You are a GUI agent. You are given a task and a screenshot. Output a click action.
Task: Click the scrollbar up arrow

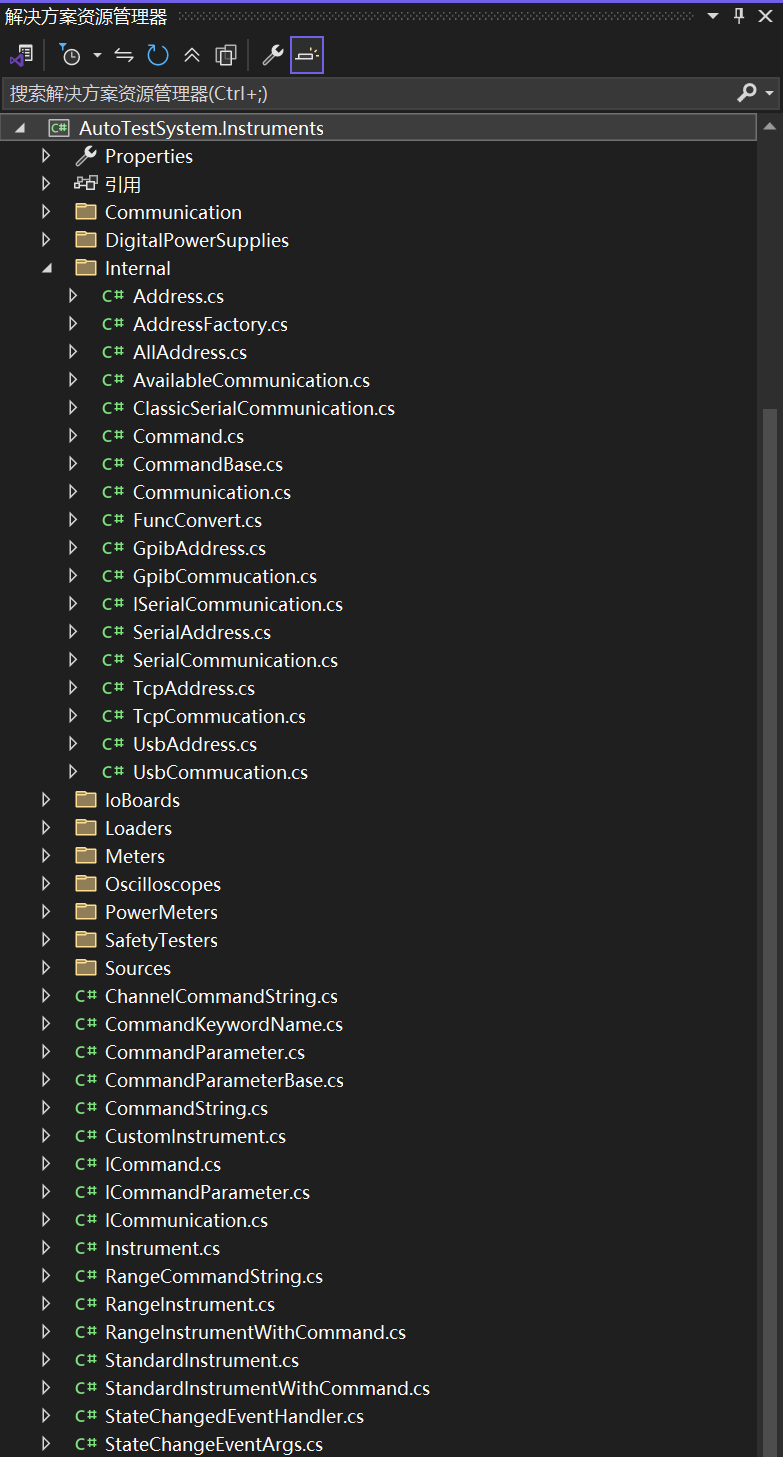click(x=770, y=127)
